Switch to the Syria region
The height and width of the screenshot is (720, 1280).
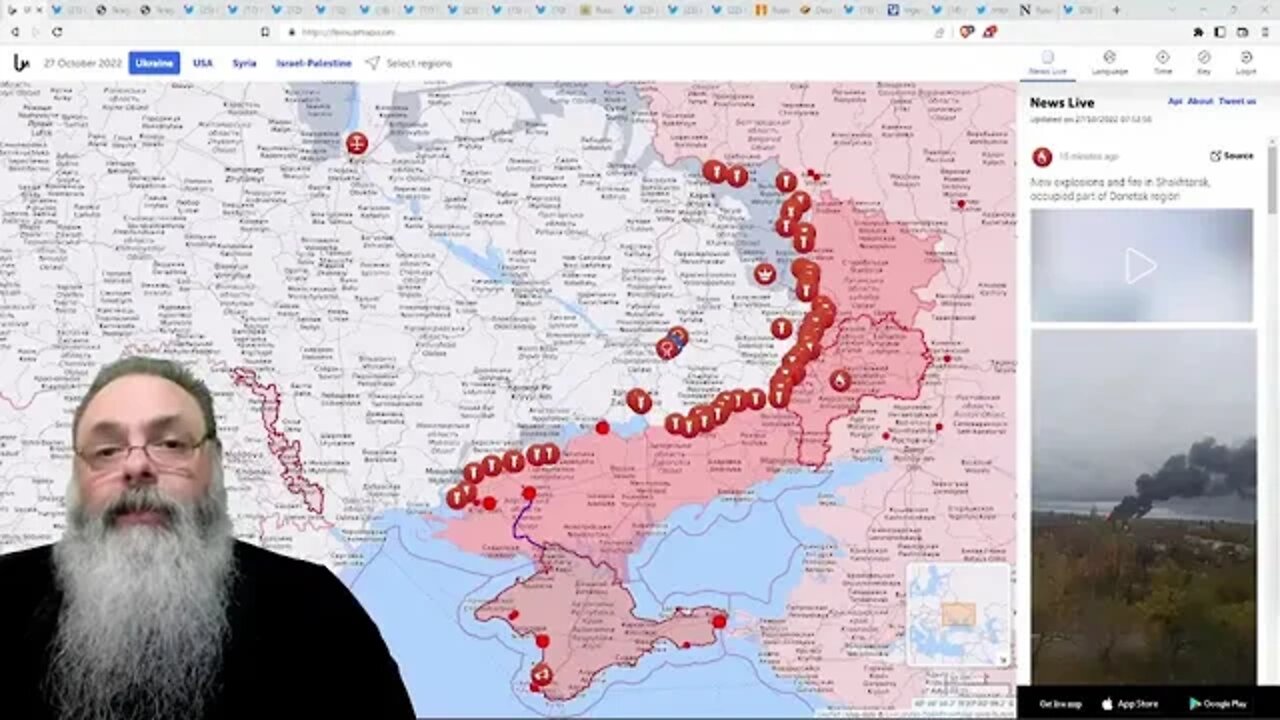tap(244, 63)
